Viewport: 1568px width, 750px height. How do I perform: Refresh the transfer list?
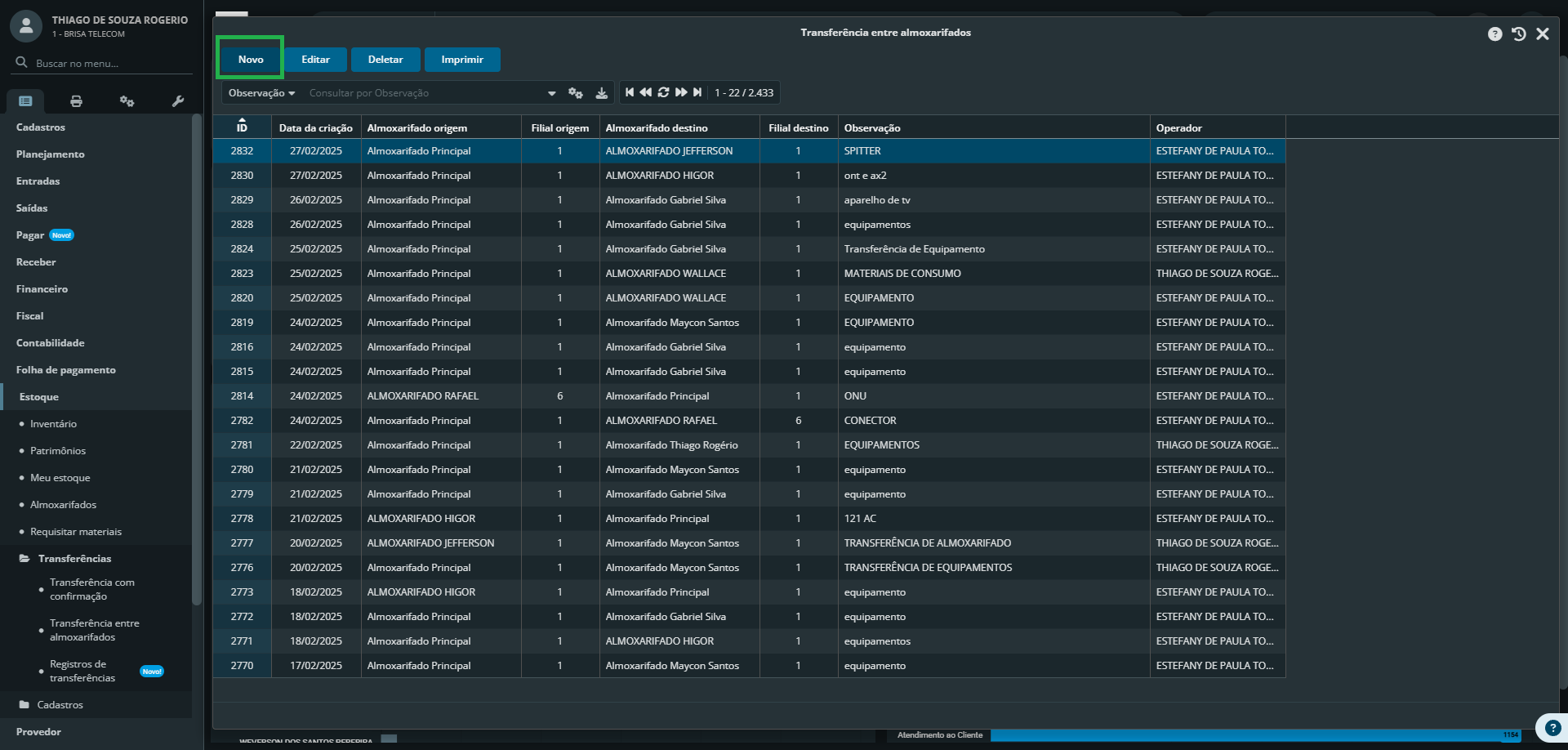pyautogui.click(x=663, y=92)
